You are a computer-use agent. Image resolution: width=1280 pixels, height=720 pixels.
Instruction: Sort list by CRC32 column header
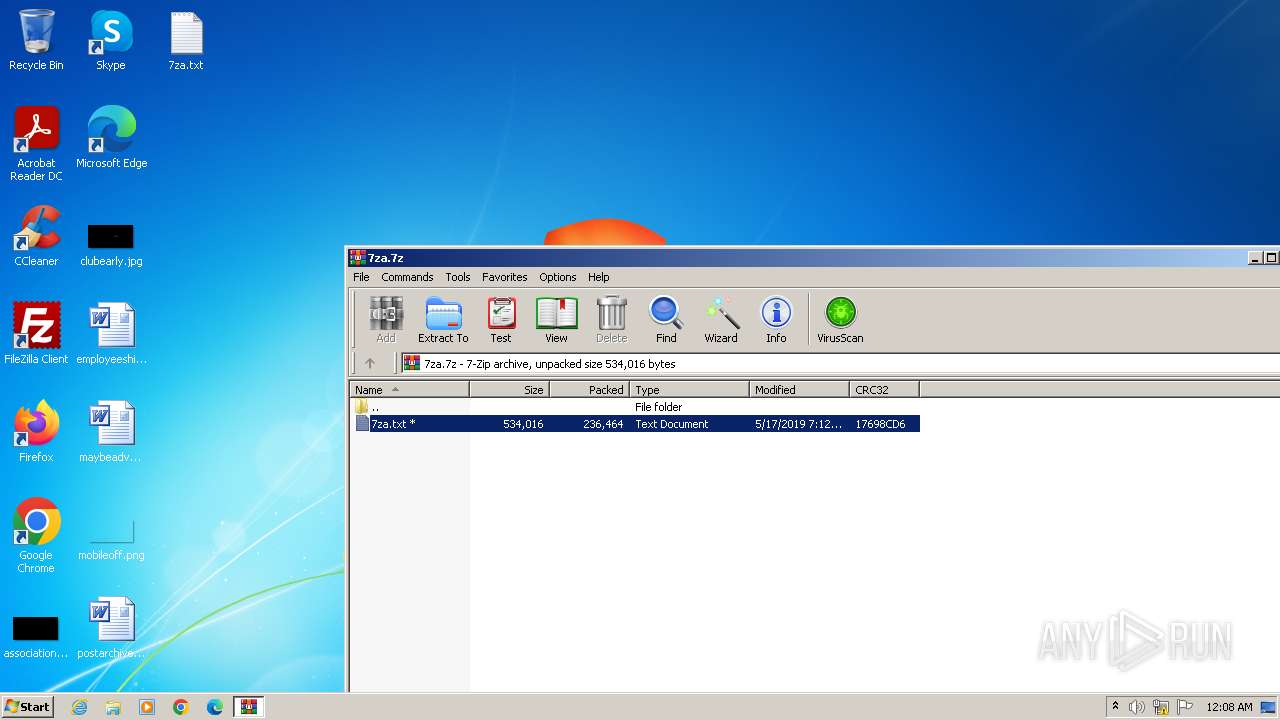click(x=885, y=390)
